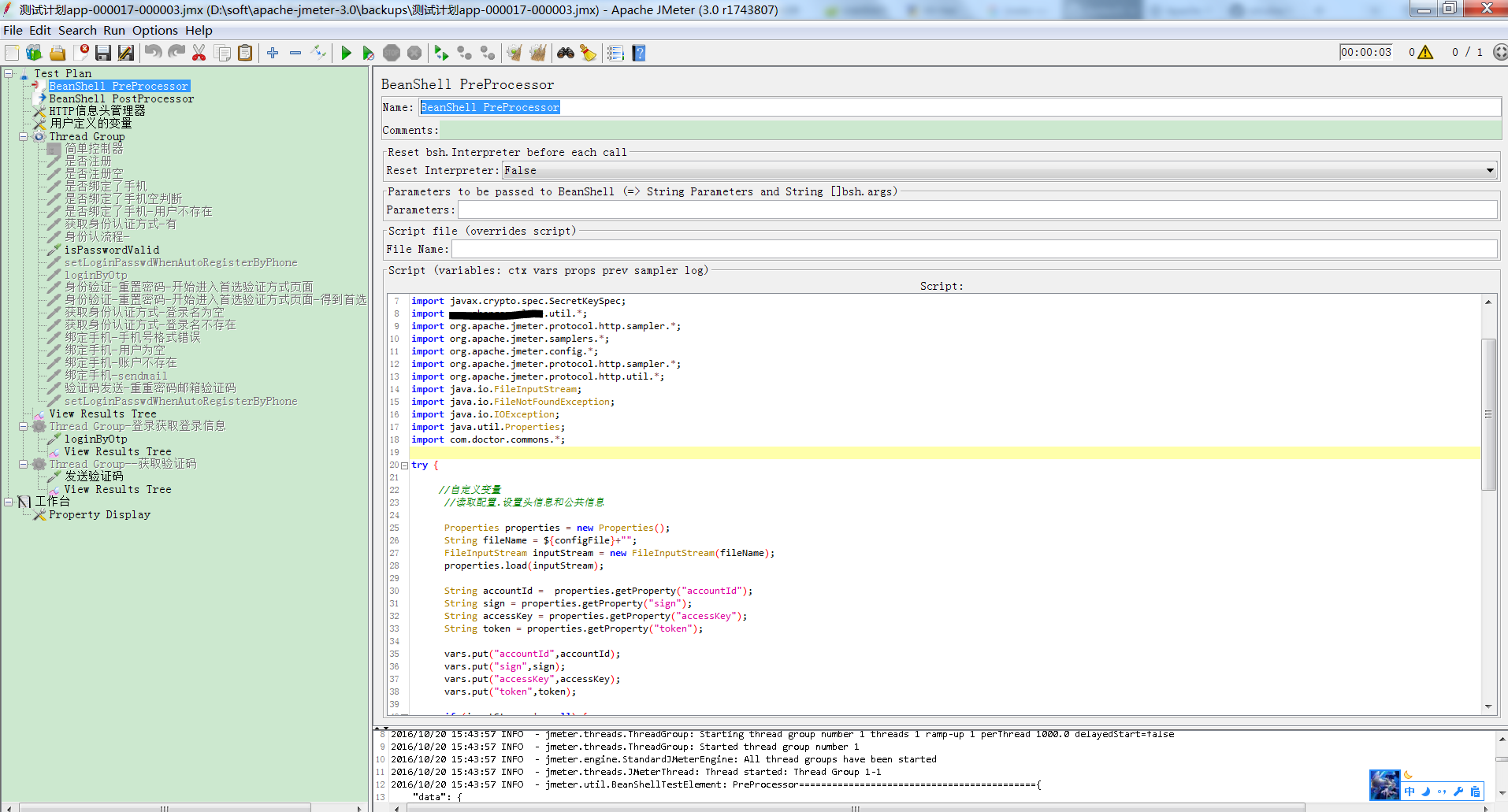Screen dimensions: 1508x812
Task: Click Remote start all icon
Action: 441,53
